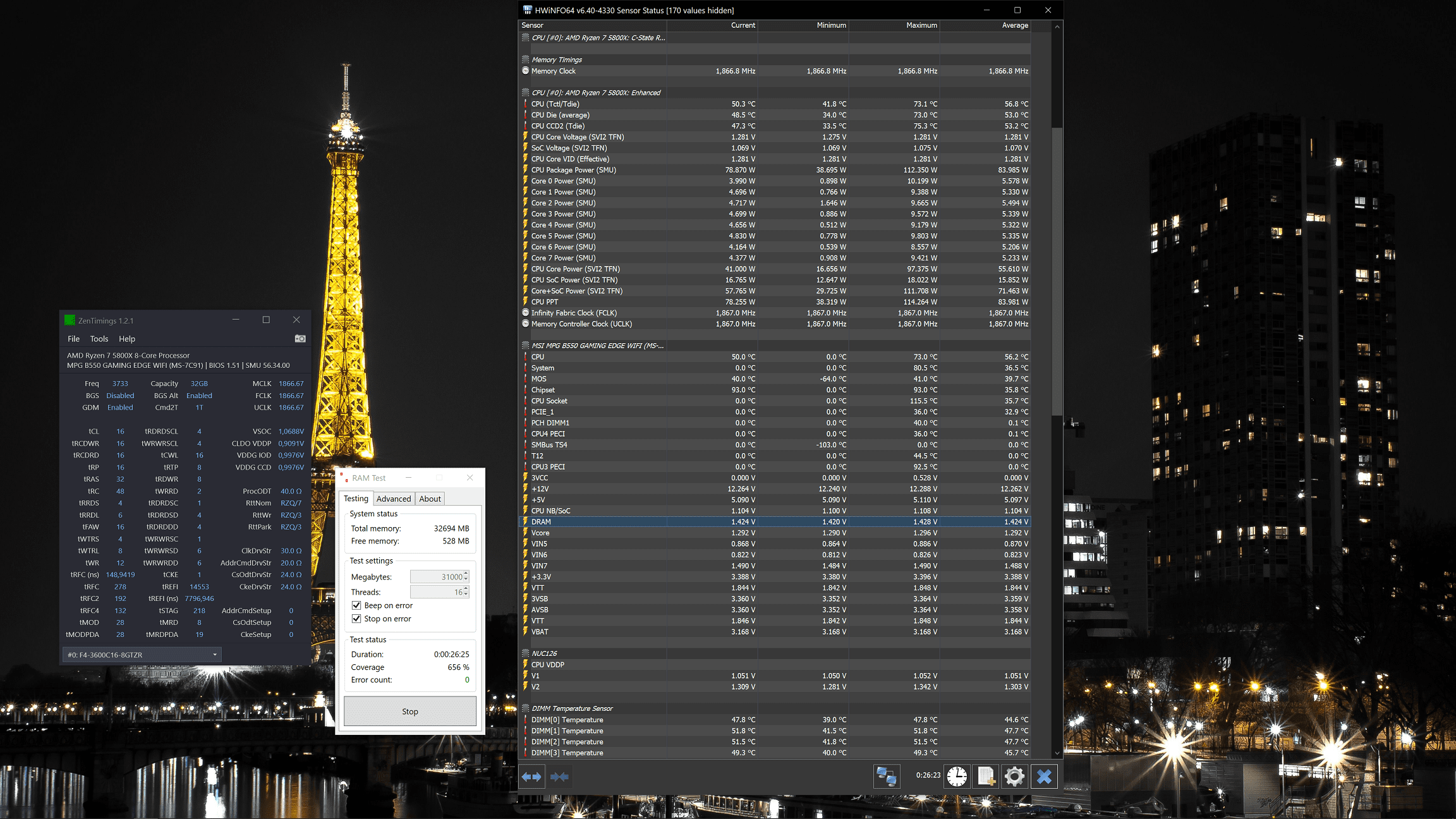Open the F4-3600C16-8GTZR module dropdown

click(x=142, y=655)
